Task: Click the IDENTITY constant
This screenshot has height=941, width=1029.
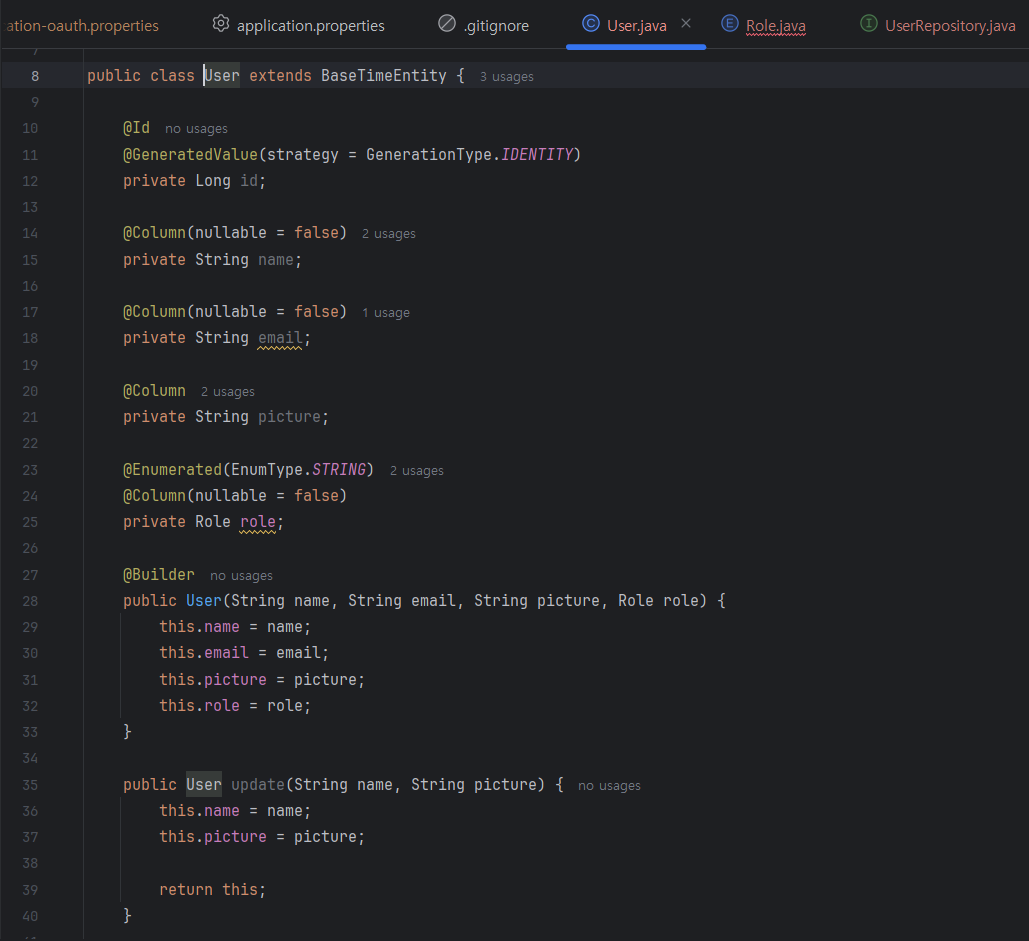Action: [x=537, y=154]
